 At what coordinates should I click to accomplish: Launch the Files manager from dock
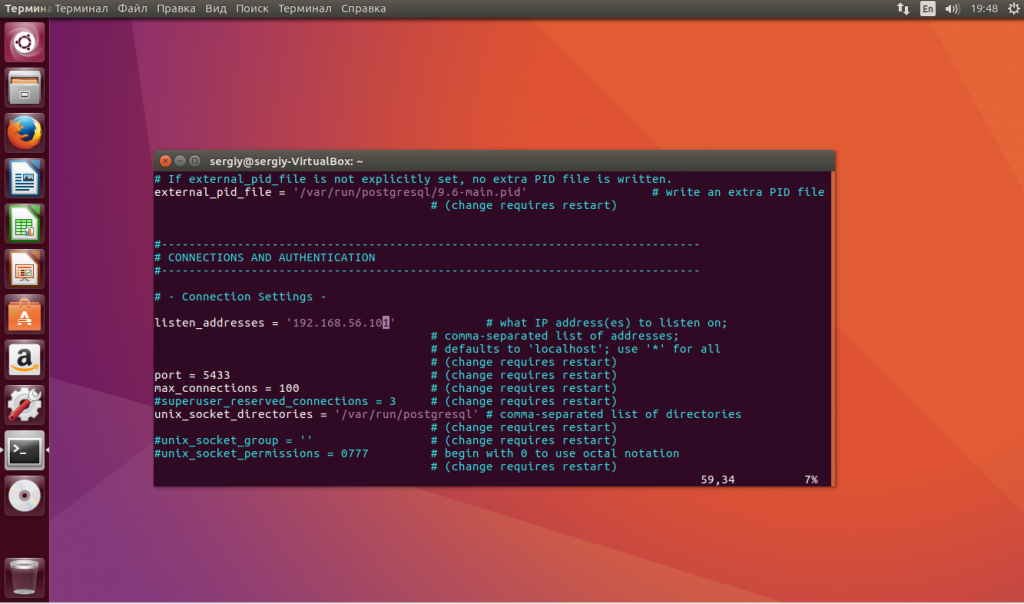click(x=24, y=87)
